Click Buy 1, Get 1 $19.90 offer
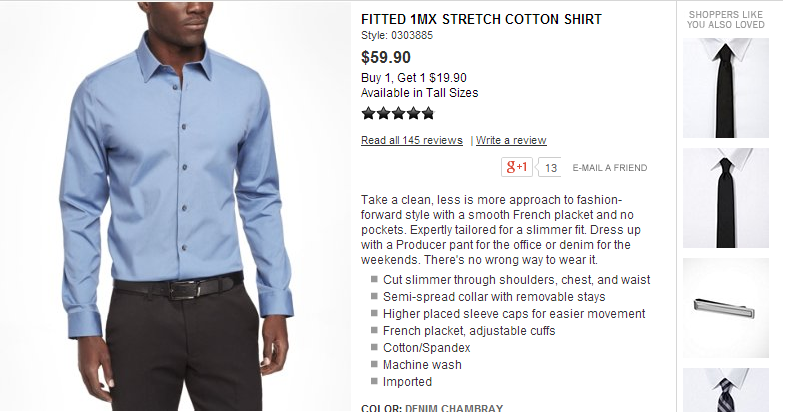795x412 pixels. tap(414, 78)
